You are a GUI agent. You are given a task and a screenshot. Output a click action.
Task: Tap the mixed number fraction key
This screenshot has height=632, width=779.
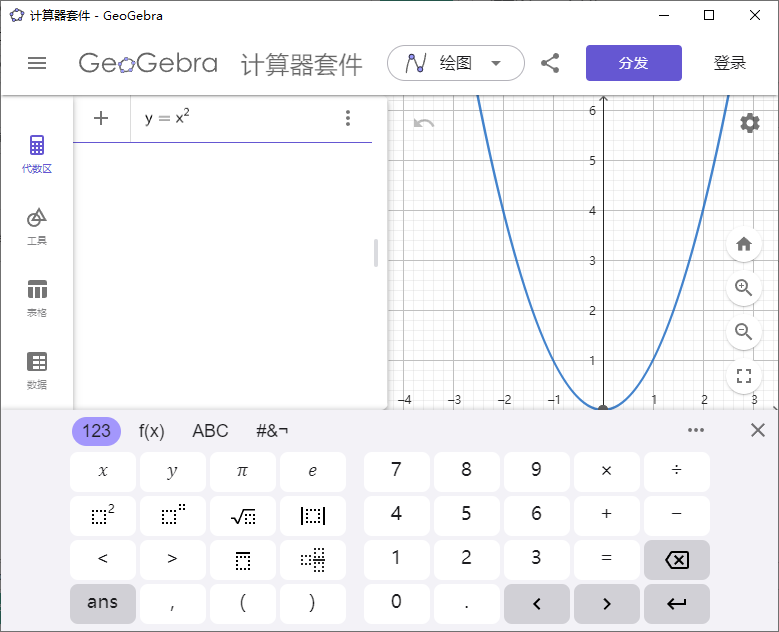pos(313,559)
